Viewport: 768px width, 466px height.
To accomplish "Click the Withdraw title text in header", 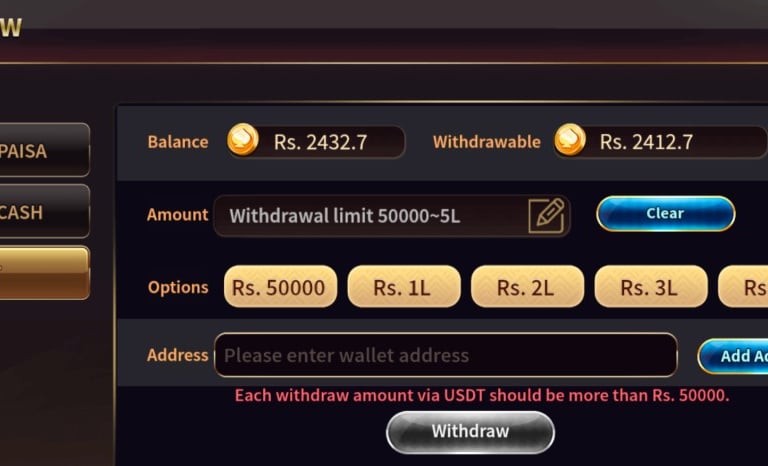I will [11, 26].
